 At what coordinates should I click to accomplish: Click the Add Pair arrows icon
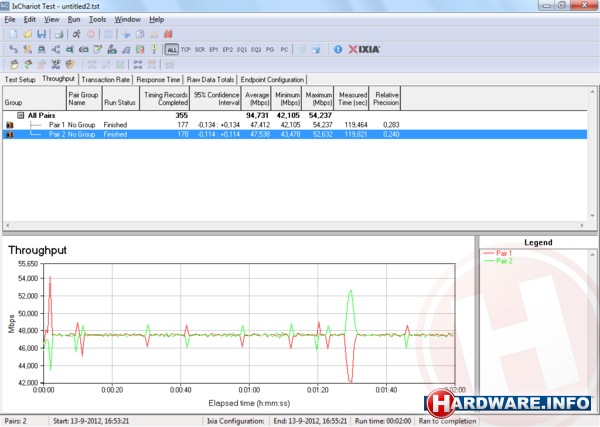[13, 49]
